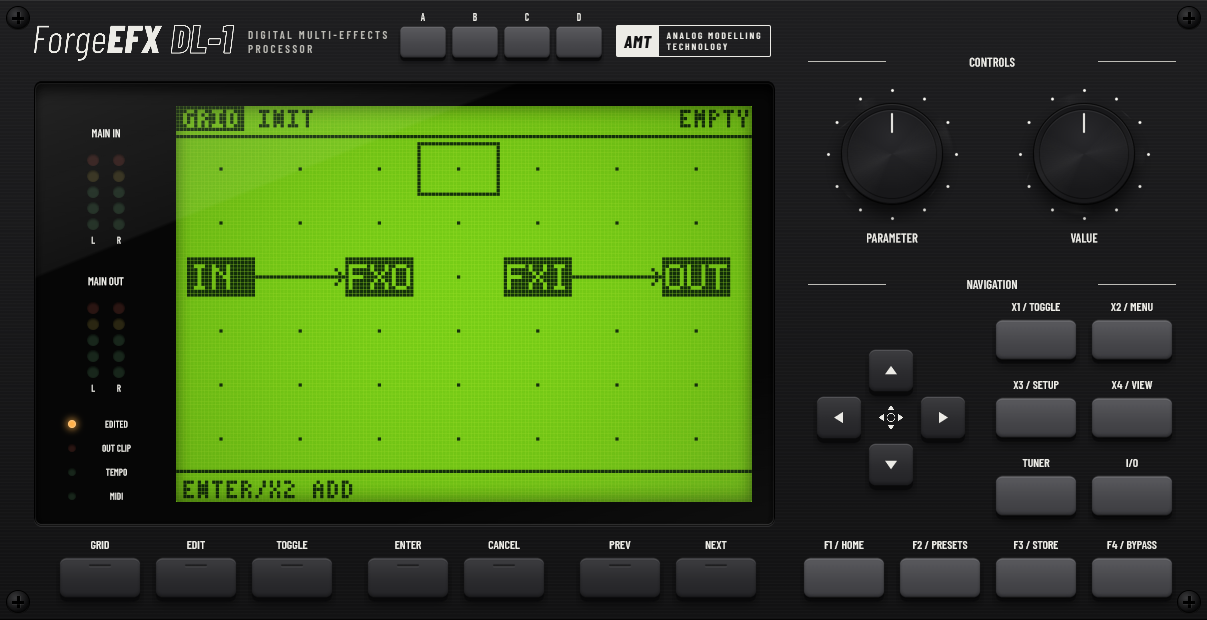1207x620 pixels.
Task: Click the GRID label on the LCD
Action: pos(211,119)
